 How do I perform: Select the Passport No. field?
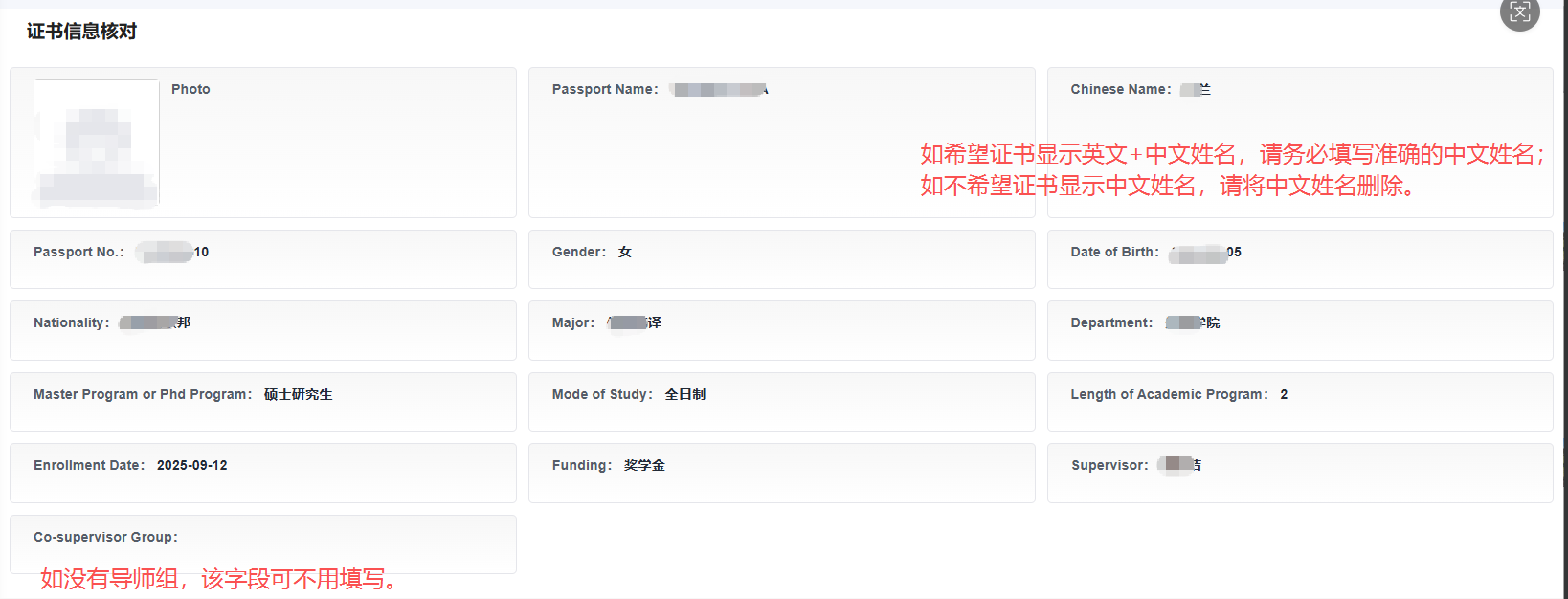coord(263,259)
